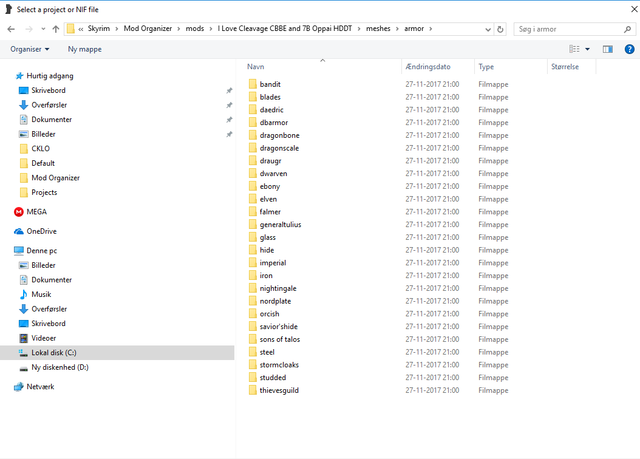Select MEGA in navigation pane
The width and height of the screenshot is (640, 459).
(36, 212)
